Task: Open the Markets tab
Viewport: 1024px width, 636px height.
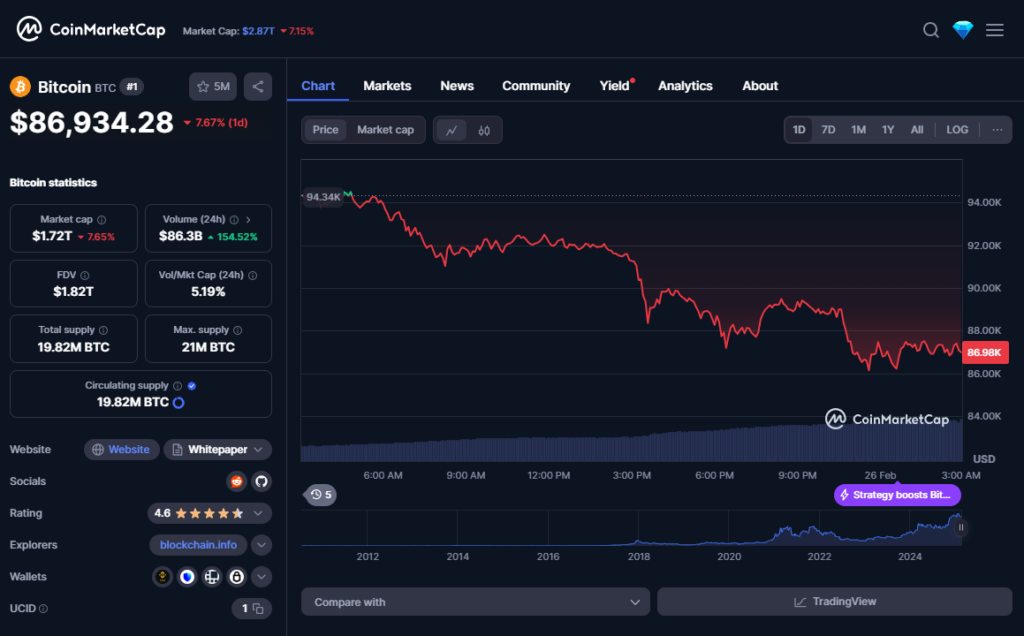Action: tap(387, 86)
